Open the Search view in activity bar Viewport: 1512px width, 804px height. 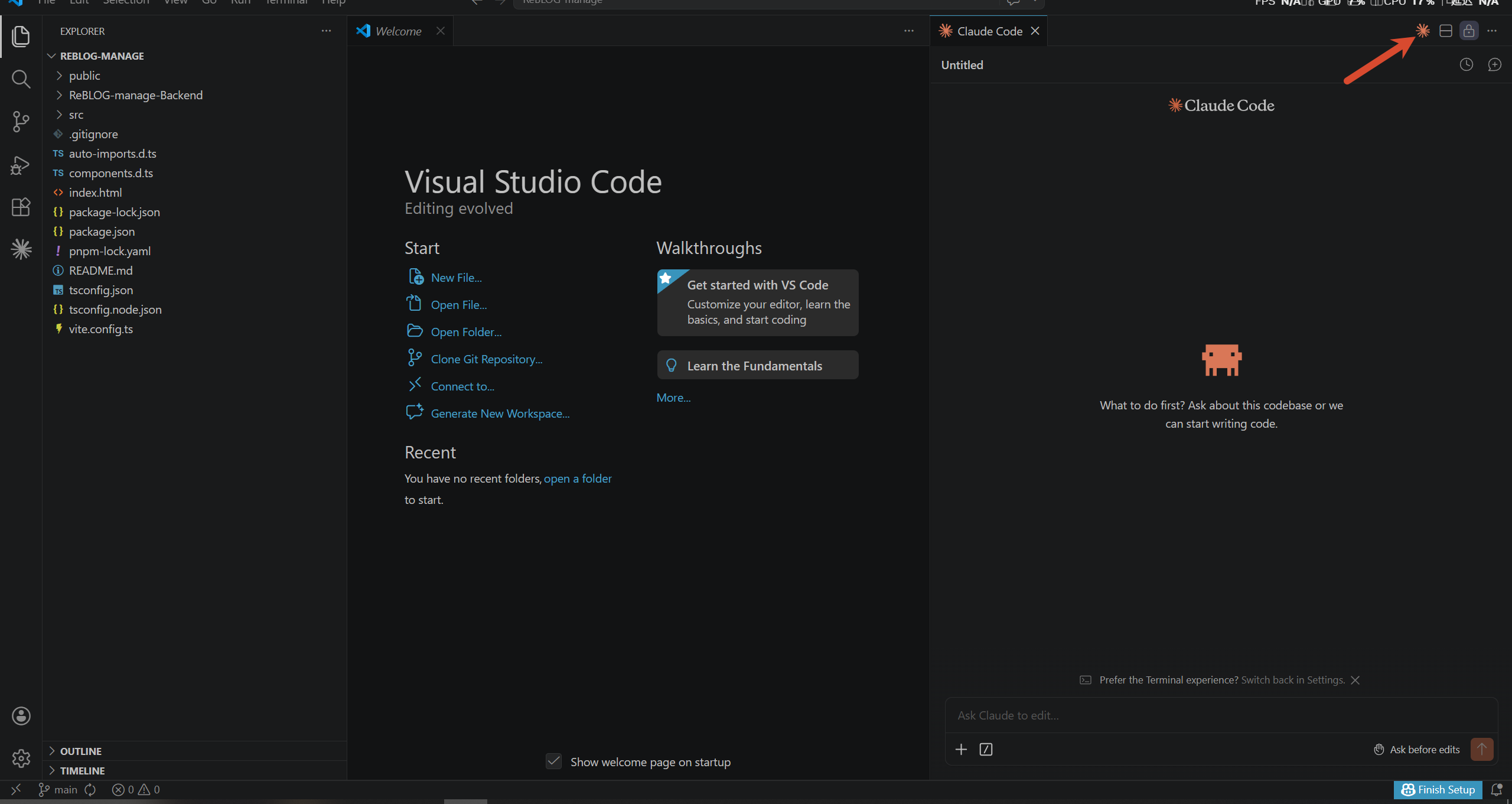pyautogui.click(x=21, y=79)
